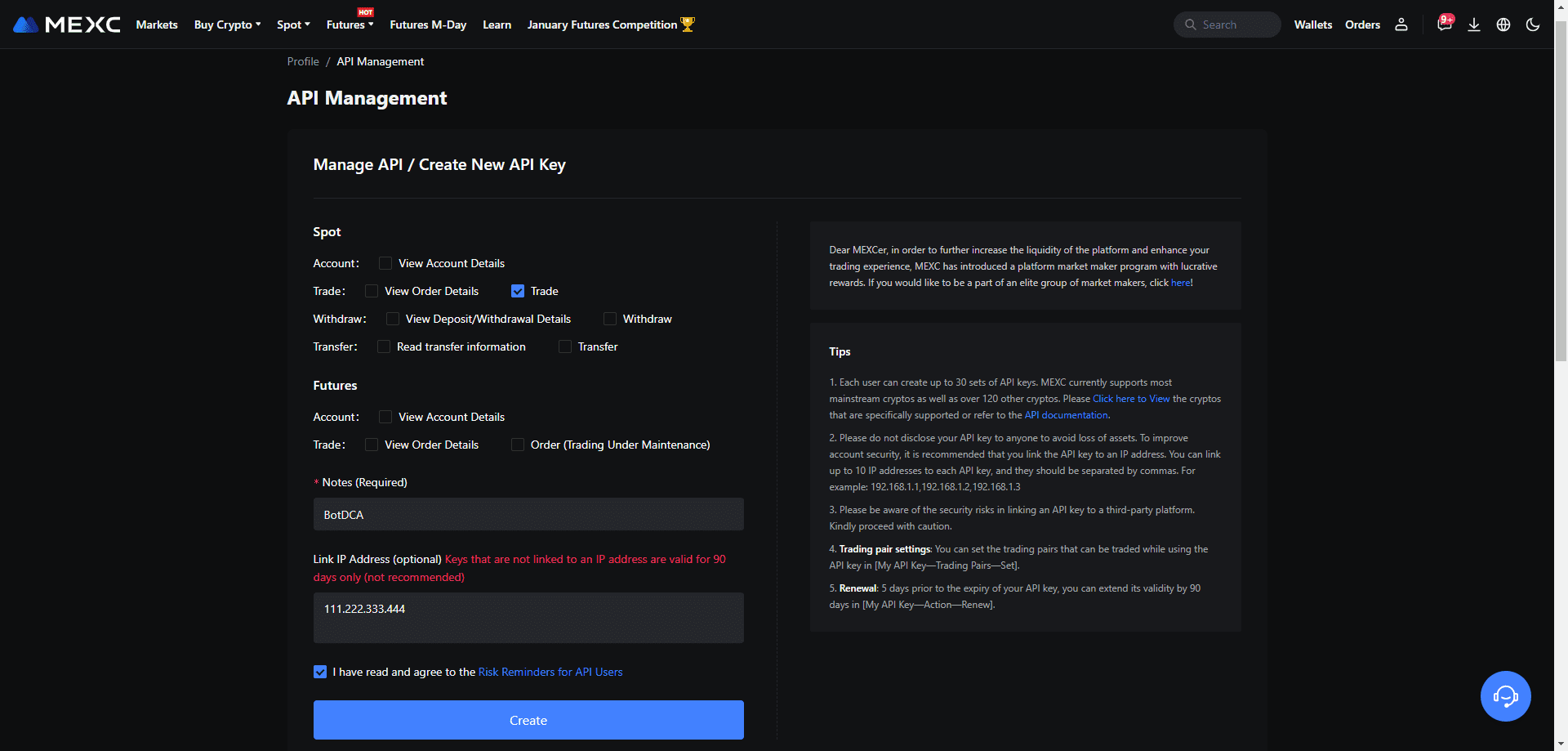Open Risk Reminders for API Users link

point(550,672)
